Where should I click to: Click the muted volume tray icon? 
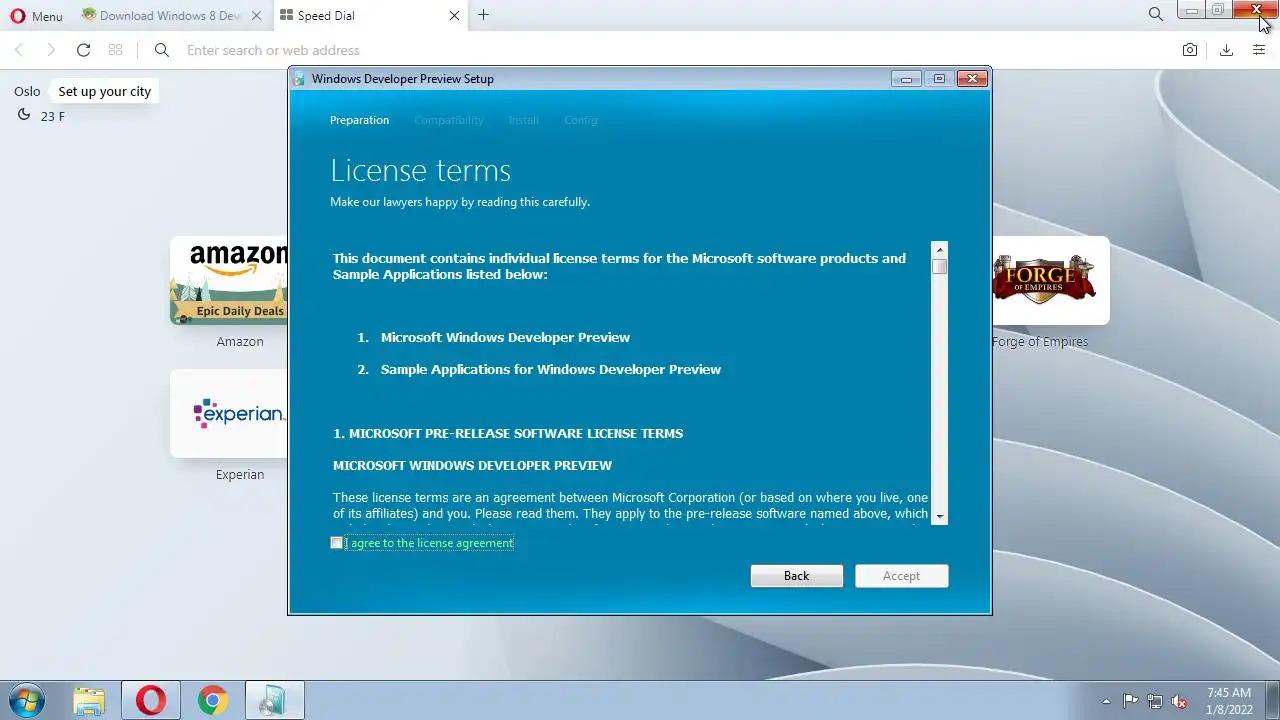click(x=1179, y=701)
